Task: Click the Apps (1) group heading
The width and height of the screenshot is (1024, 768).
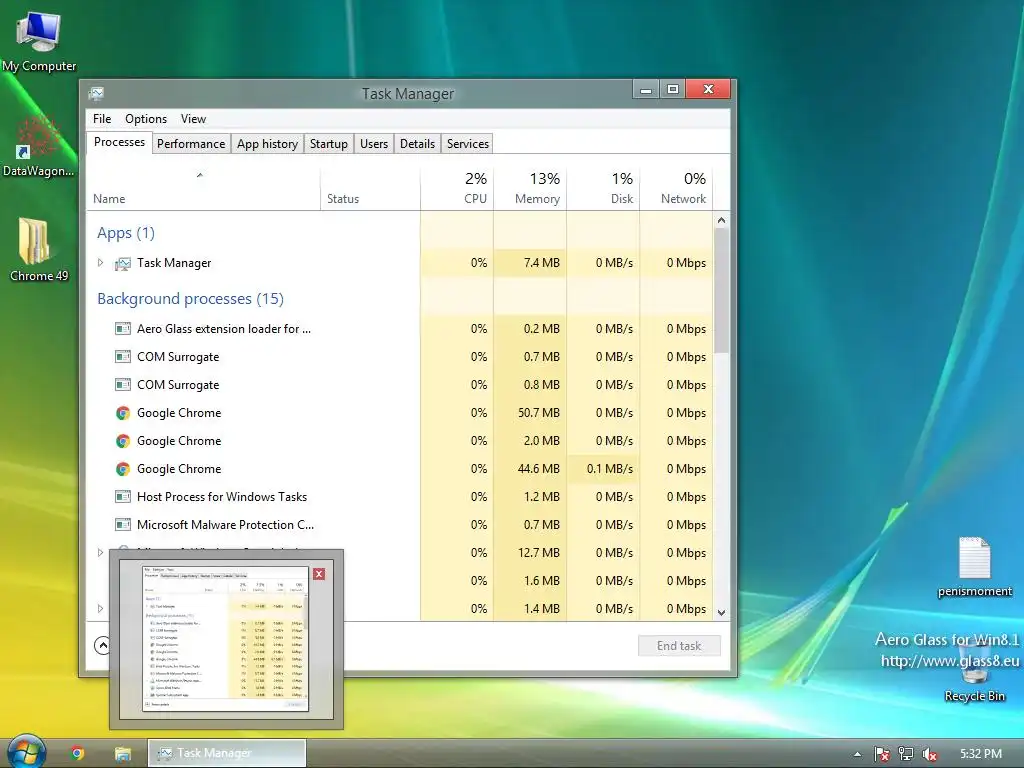Action: [126, 233]
